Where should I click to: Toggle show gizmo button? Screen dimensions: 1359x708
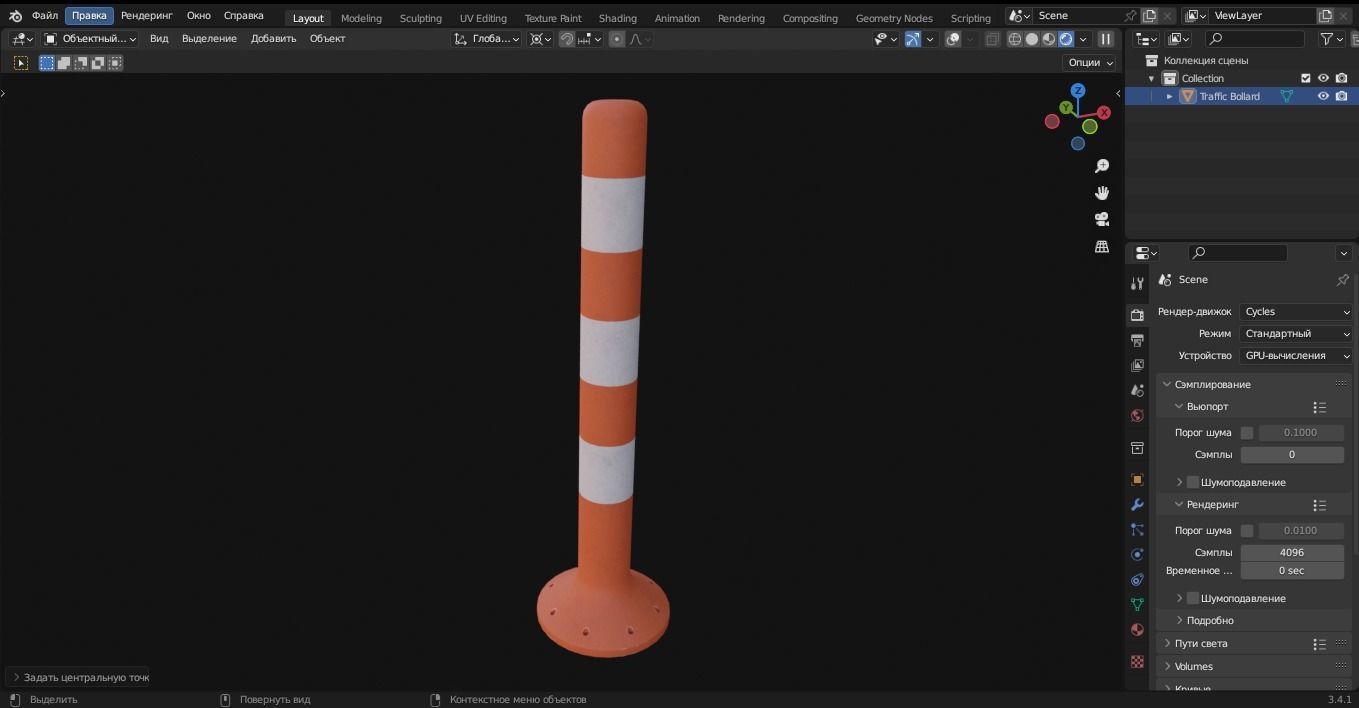coord(913,39)
